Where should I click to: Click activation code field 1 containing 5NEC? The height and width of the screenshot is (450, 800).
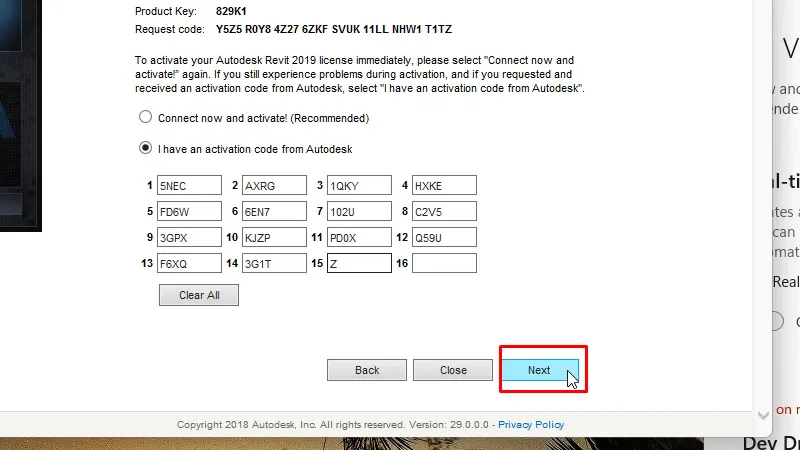click(189, 186)
